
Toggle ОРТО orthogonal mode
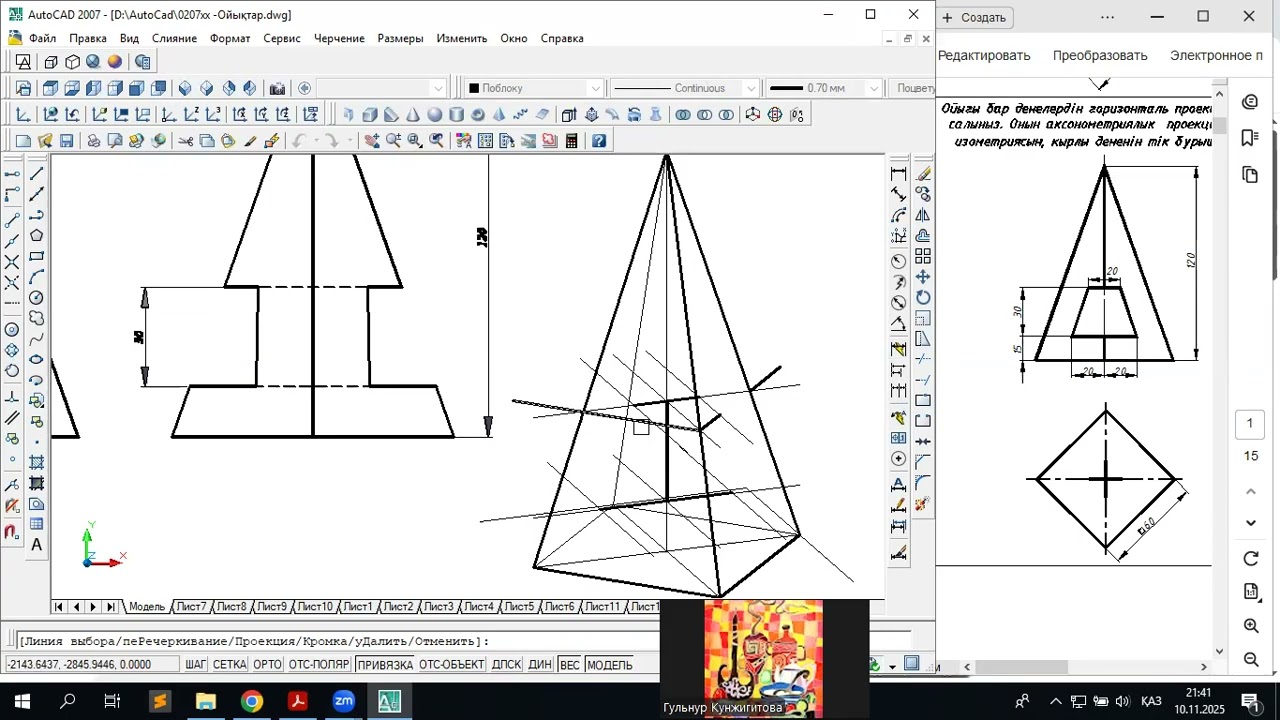coord(268,665)
